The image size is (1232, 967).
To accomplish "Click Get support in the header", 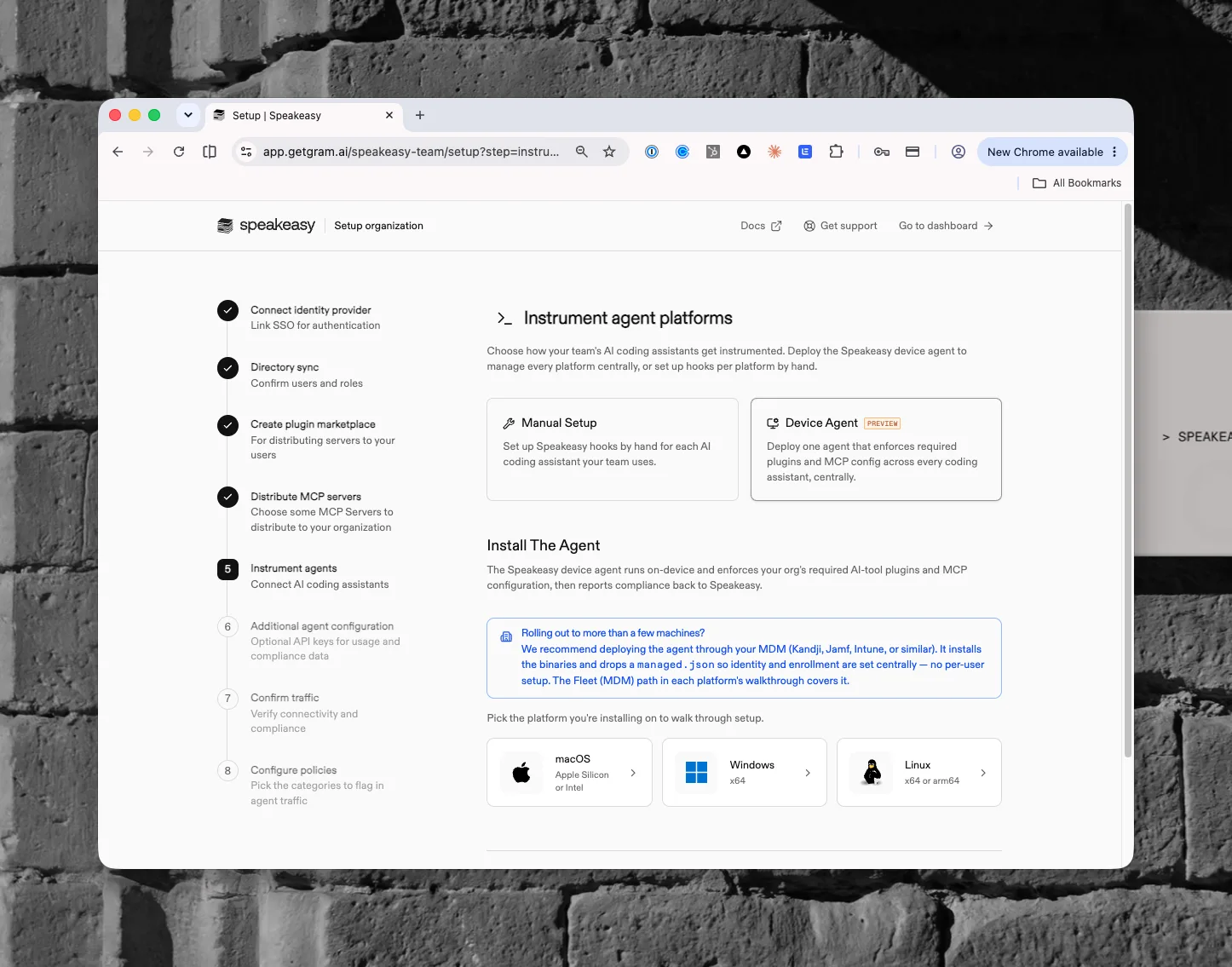I will click(840, 226).
